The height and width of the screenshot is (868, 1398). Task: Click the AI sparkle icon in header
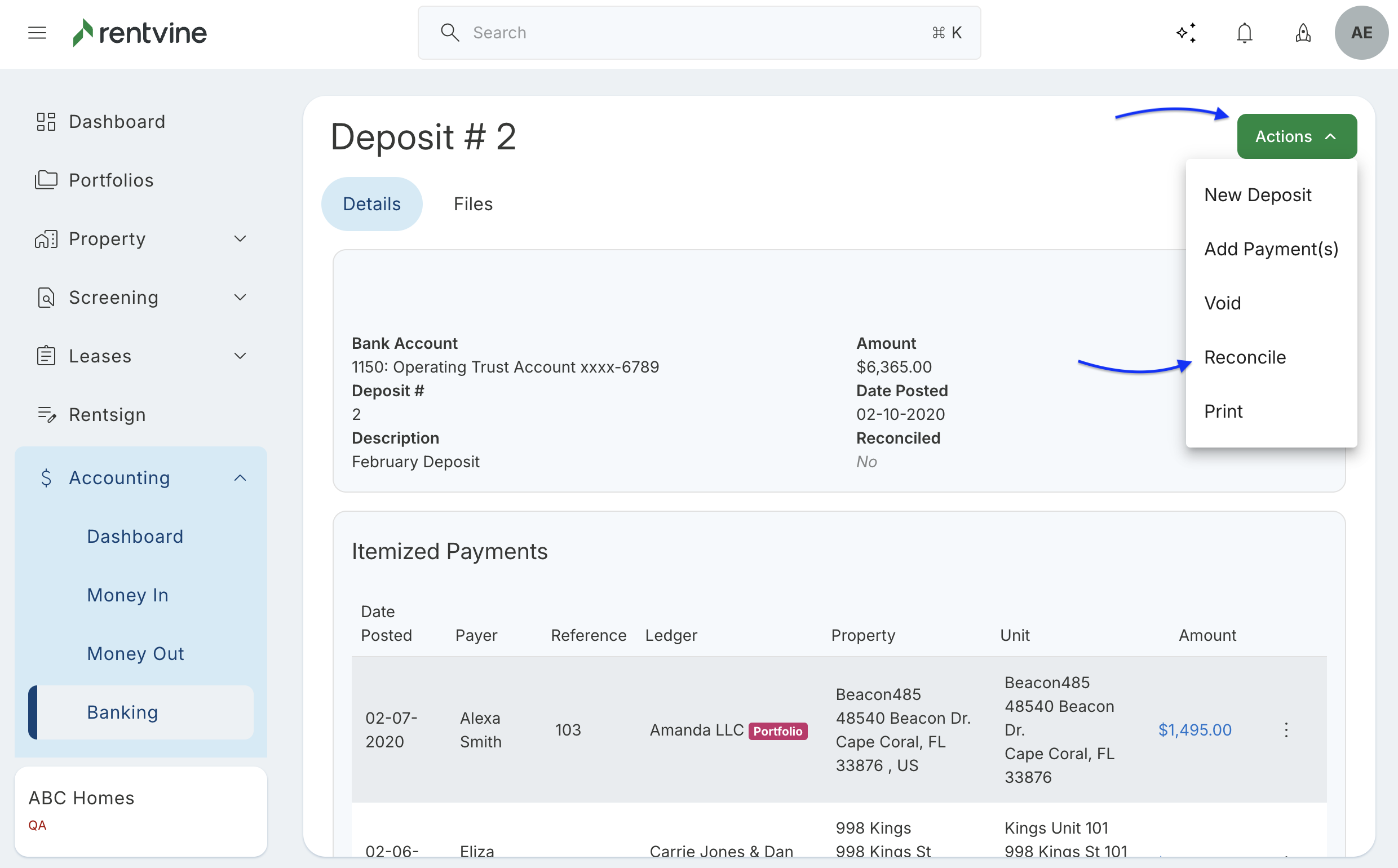point(1186,33)
